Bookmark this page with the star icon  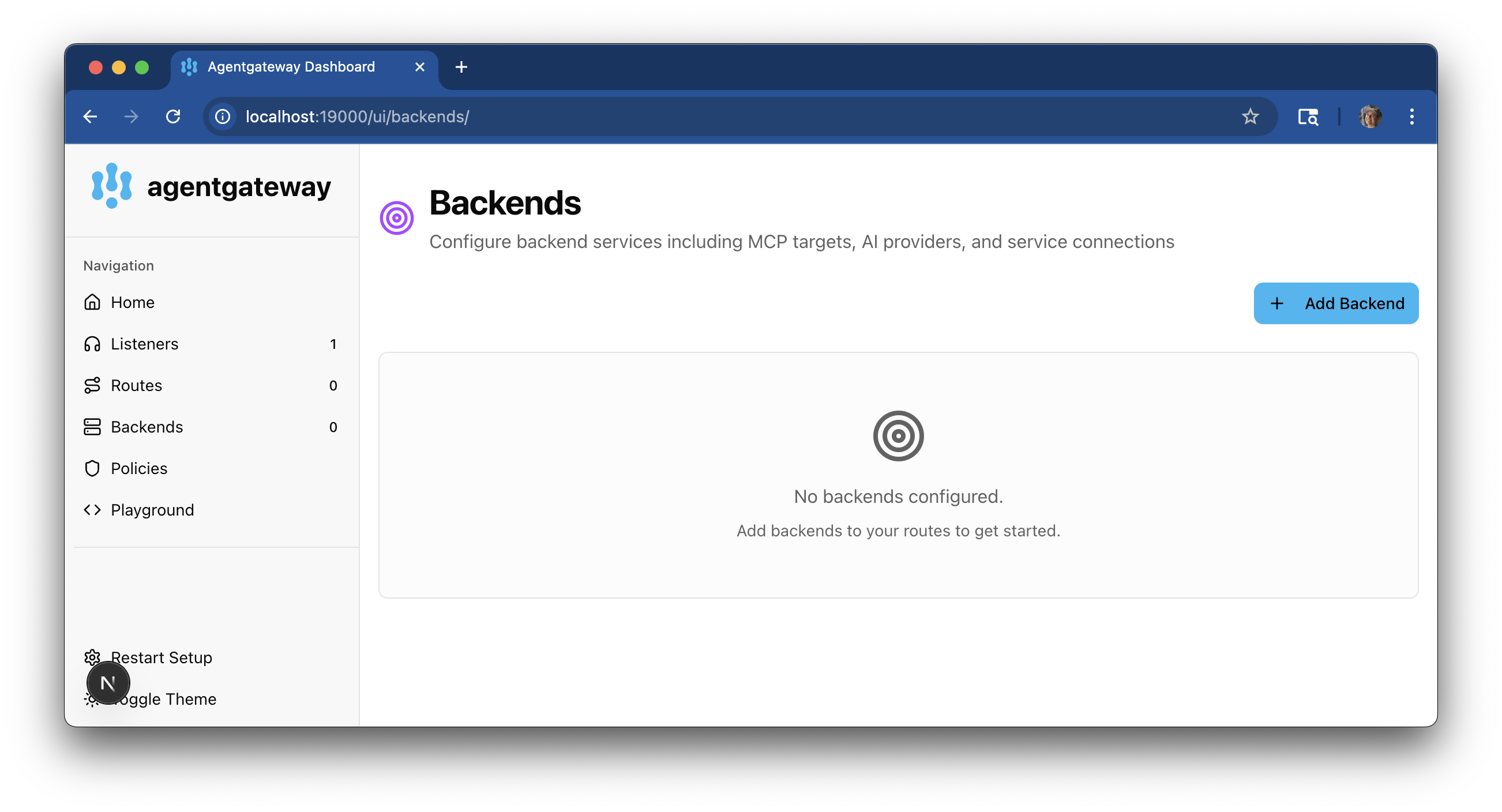[1250, 116]
